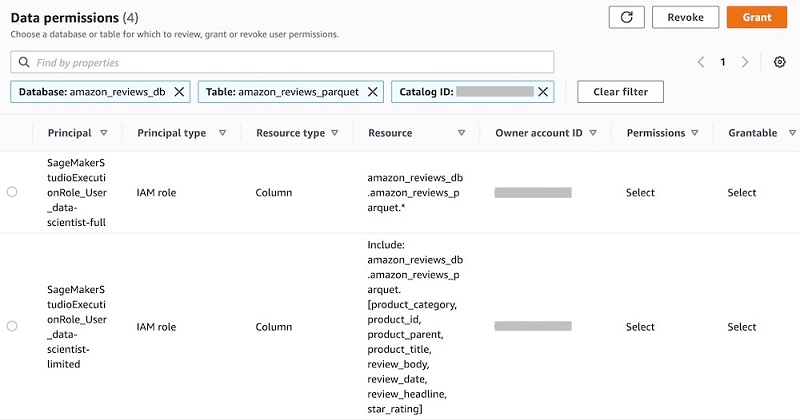Screen dimensions: 800x420
Task: Sort by Resource type column arrow
Action: point(335,133)
